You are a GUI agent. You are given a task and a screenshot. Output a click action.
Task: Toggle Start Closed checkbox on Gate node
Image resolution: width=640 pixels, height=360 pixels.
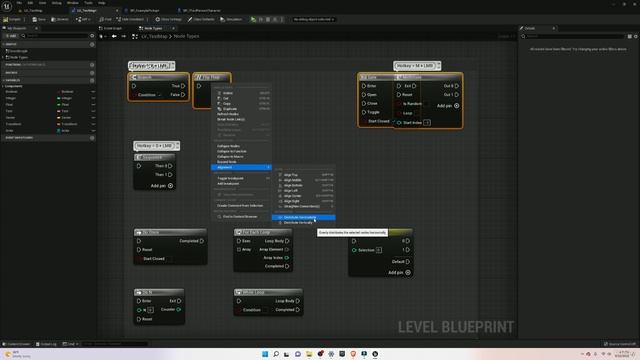393,121
